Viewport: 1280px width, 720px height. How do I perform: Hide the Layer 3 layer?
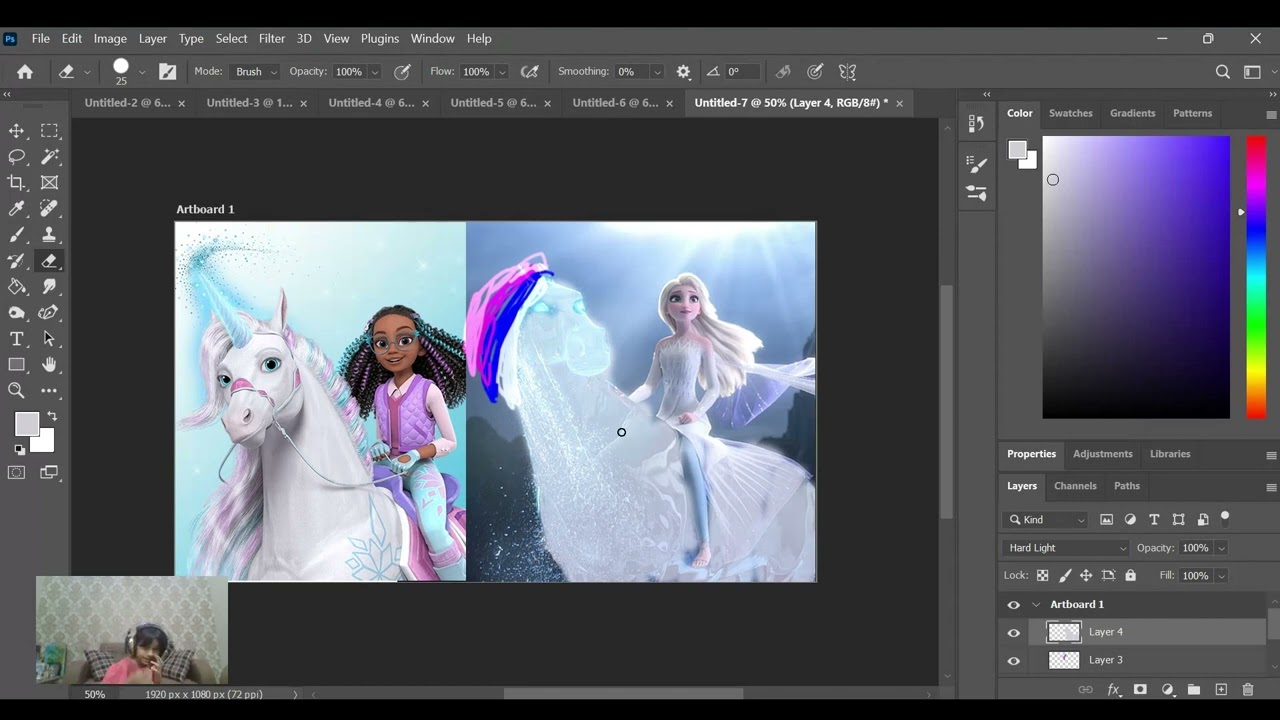pos(1013,660)
